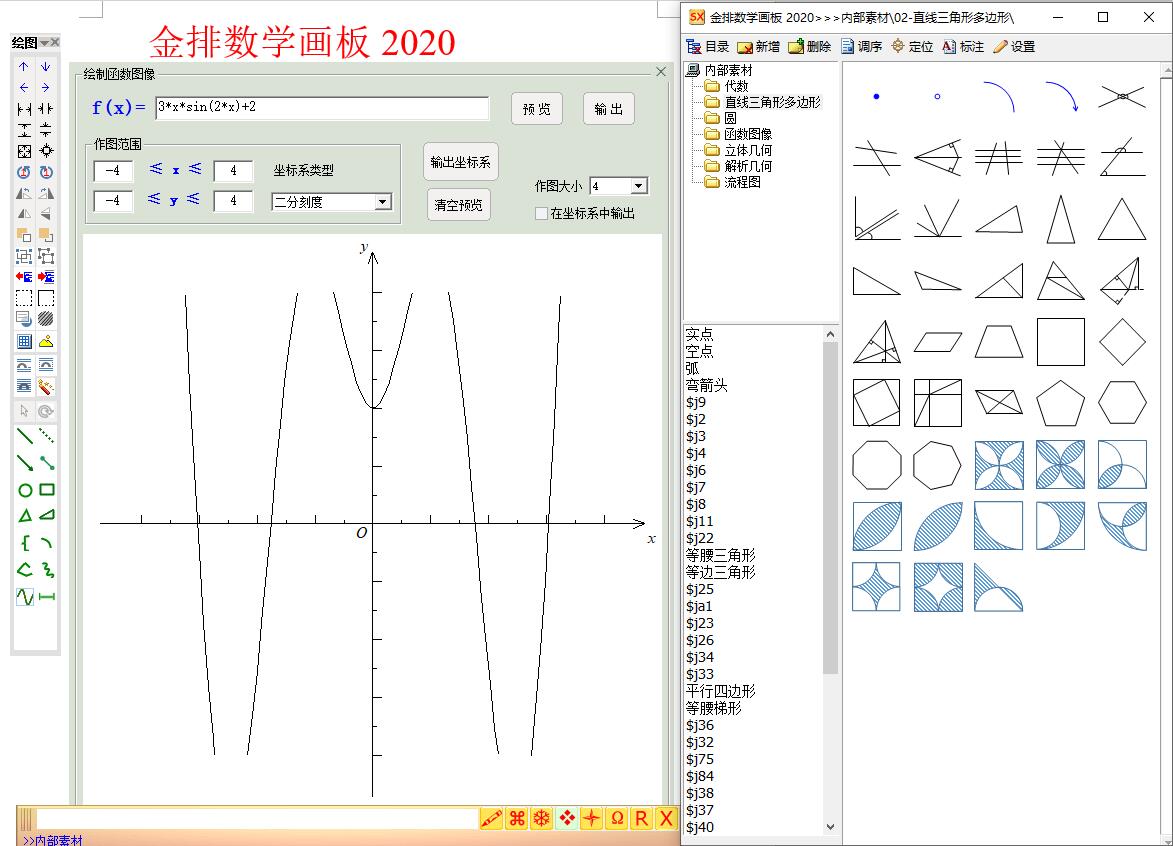Select the triangle drawing tool

[25, 516]
